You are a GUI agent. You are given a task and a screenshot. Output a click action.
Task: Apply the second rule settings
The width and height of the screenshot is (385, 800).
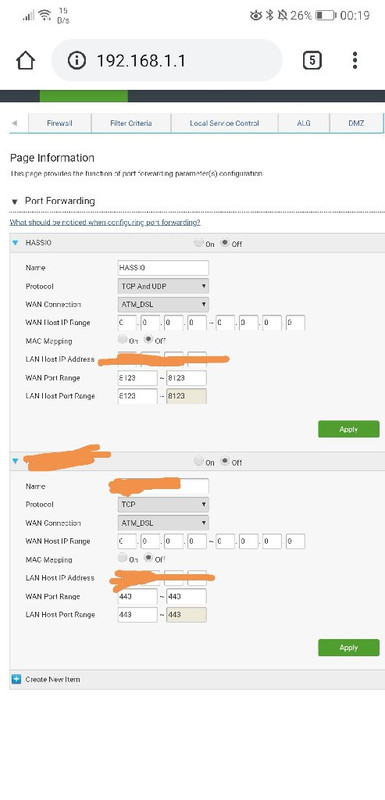click(349, 647)
